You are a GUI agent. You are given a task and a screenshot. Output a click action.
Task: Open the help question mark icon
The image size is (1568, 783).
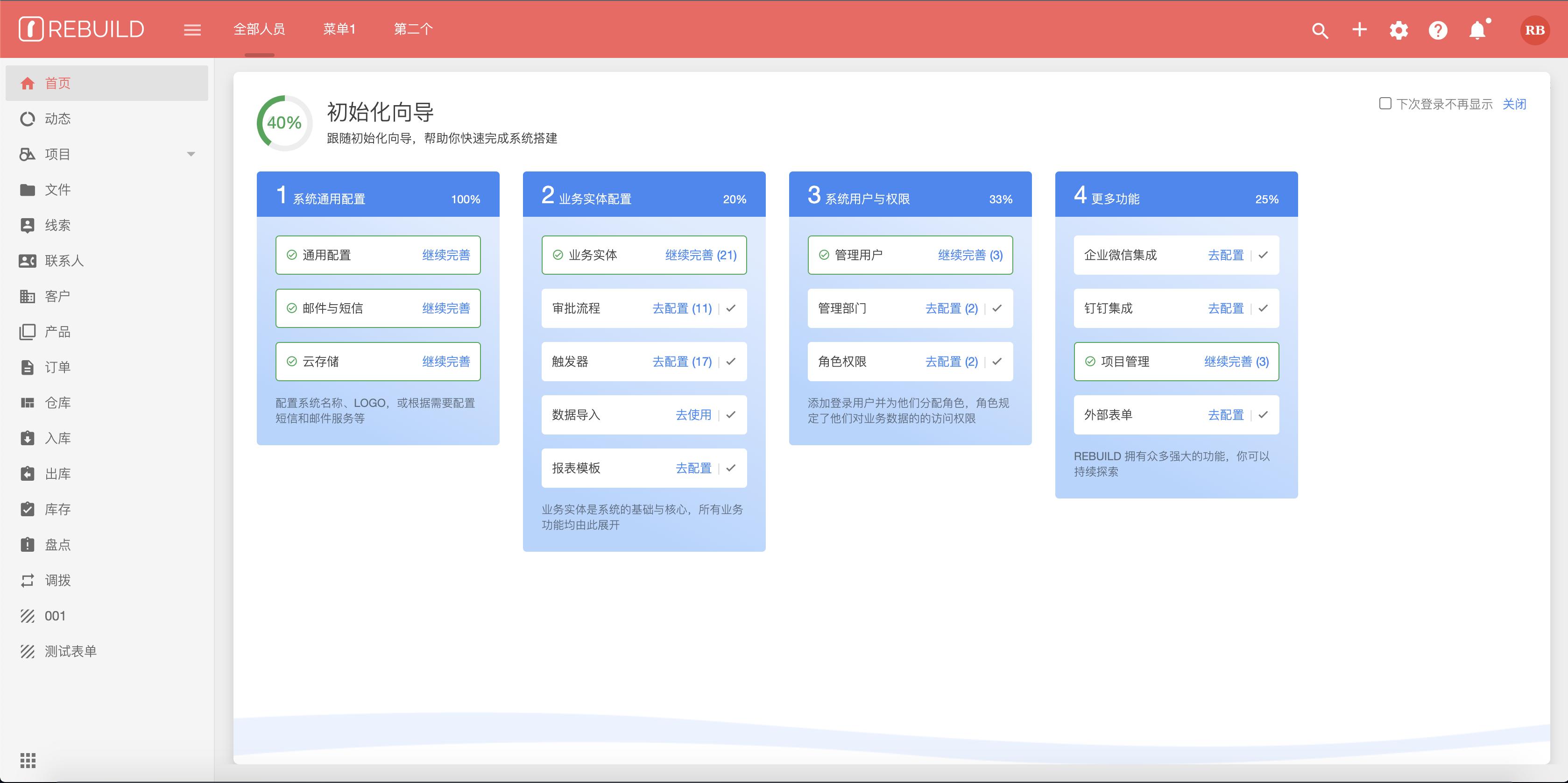(x=1438, y=30)
